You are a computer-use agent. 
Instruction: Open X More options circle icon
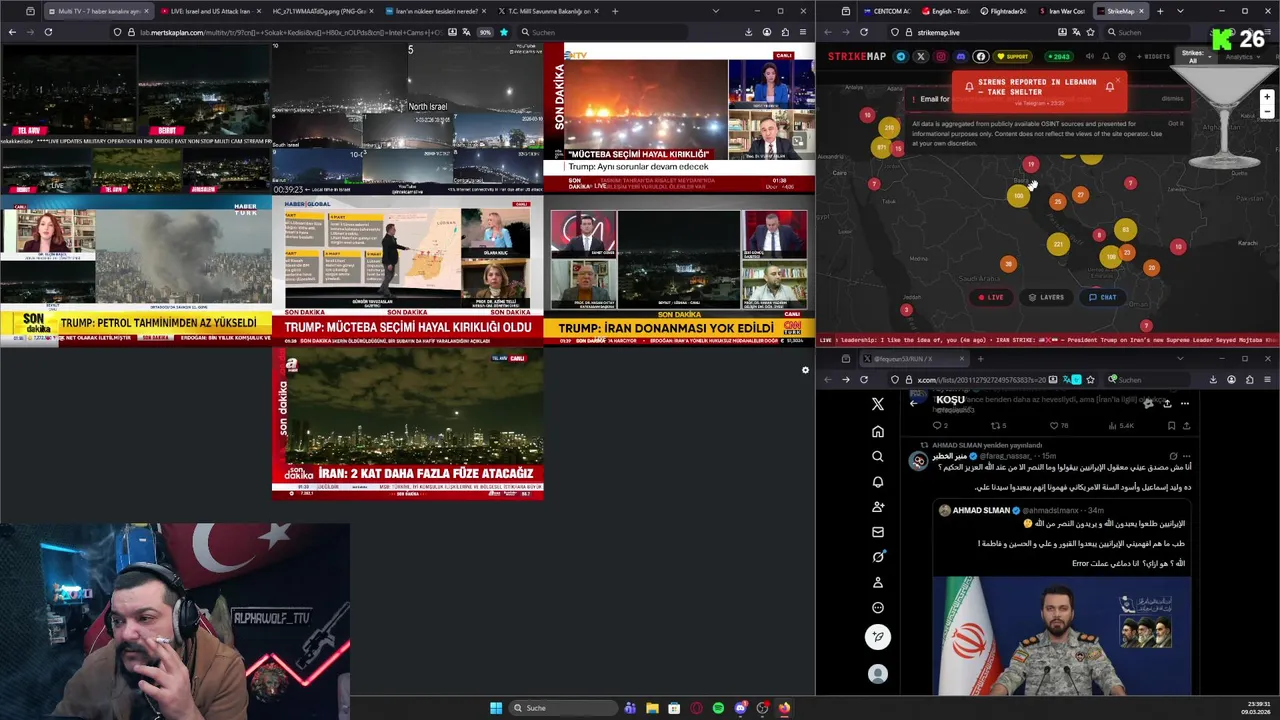pyautogui.click(x=878, y=607)
